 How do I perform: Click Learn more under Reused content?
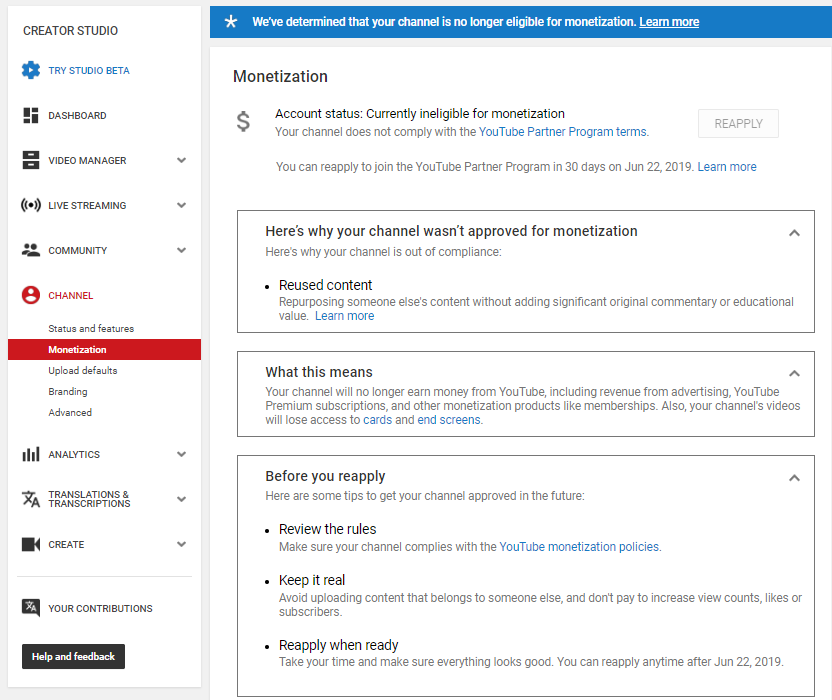[344, 316]
